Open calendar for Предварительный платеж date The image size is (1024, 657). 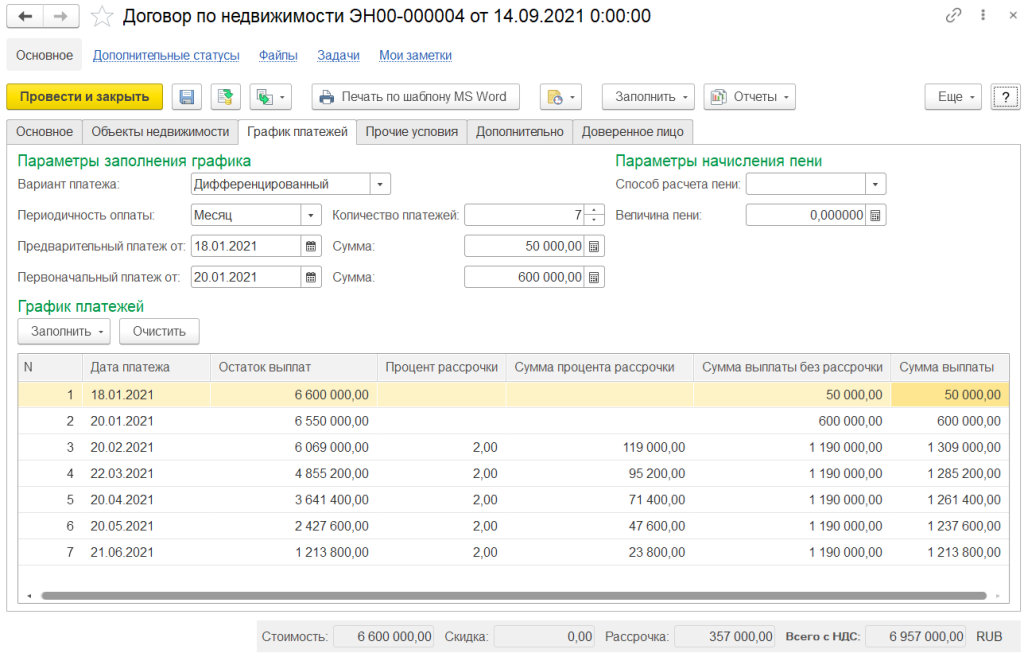pos(310,246)
